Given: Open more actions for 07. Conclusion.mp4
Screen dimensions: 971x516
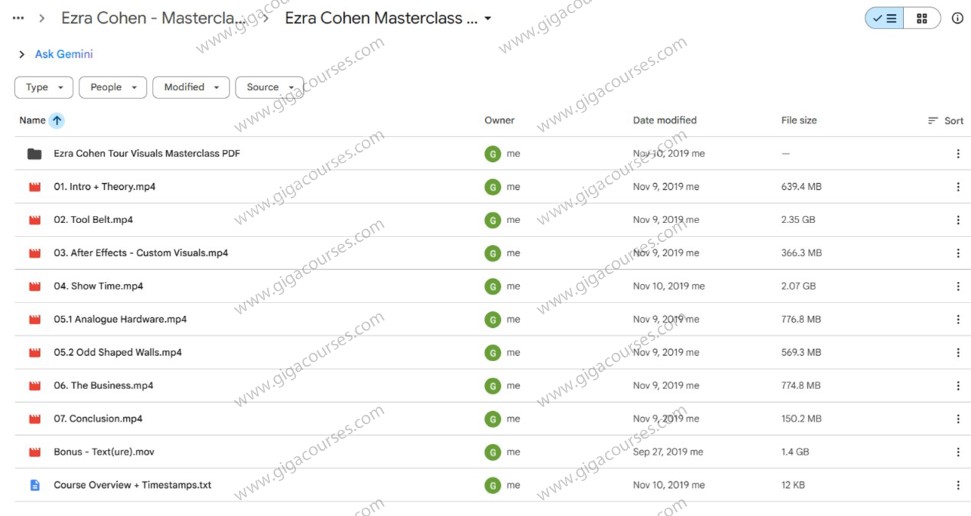Looking at the screenshot, I should pos(958,419).
